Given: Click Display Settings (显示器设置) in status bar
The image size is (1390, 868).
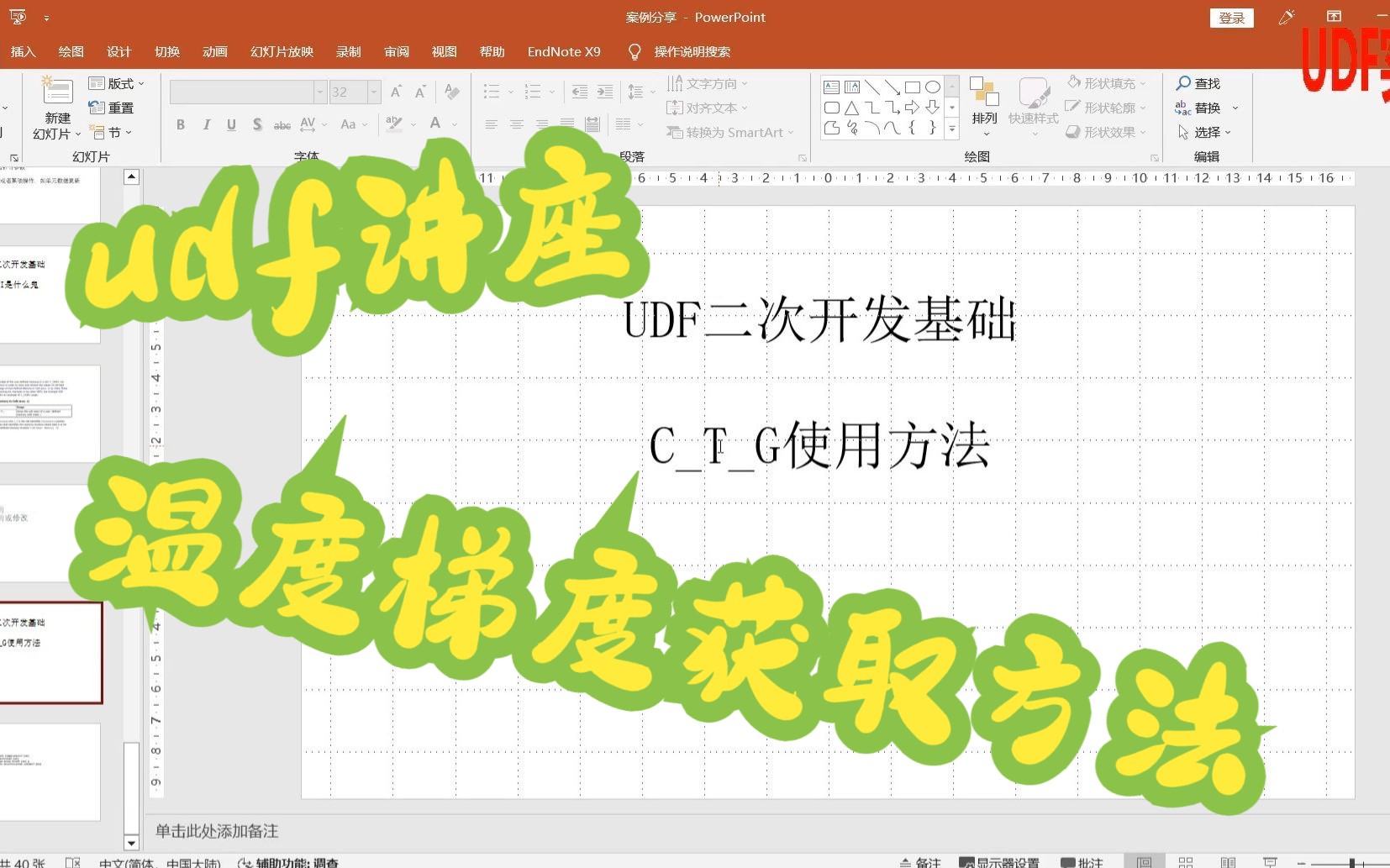Looking at the screenshot, I should pyautogui.click(x=999, y=862).
